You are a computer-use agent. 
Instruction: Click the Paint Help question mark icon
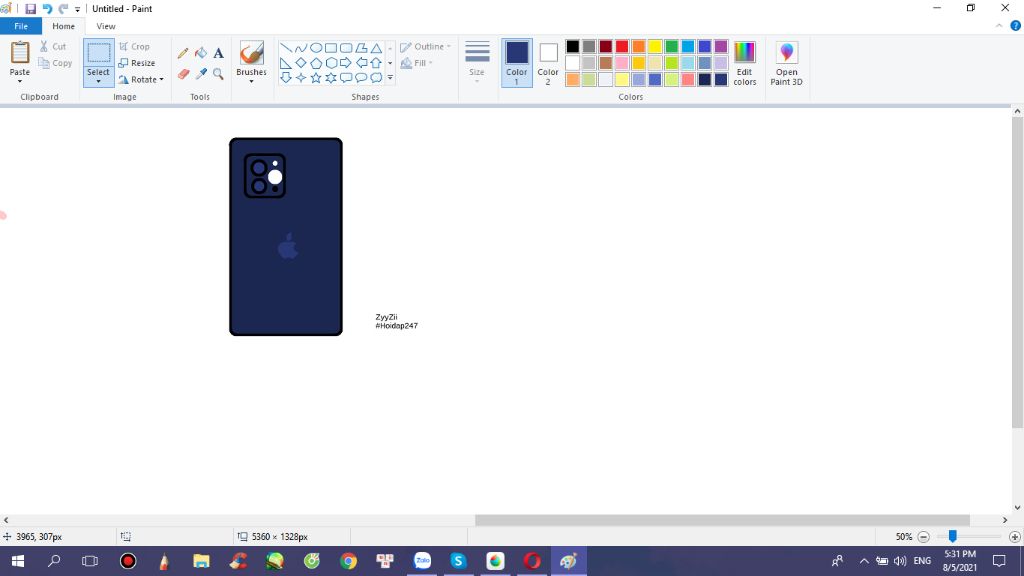(1016, 26)
